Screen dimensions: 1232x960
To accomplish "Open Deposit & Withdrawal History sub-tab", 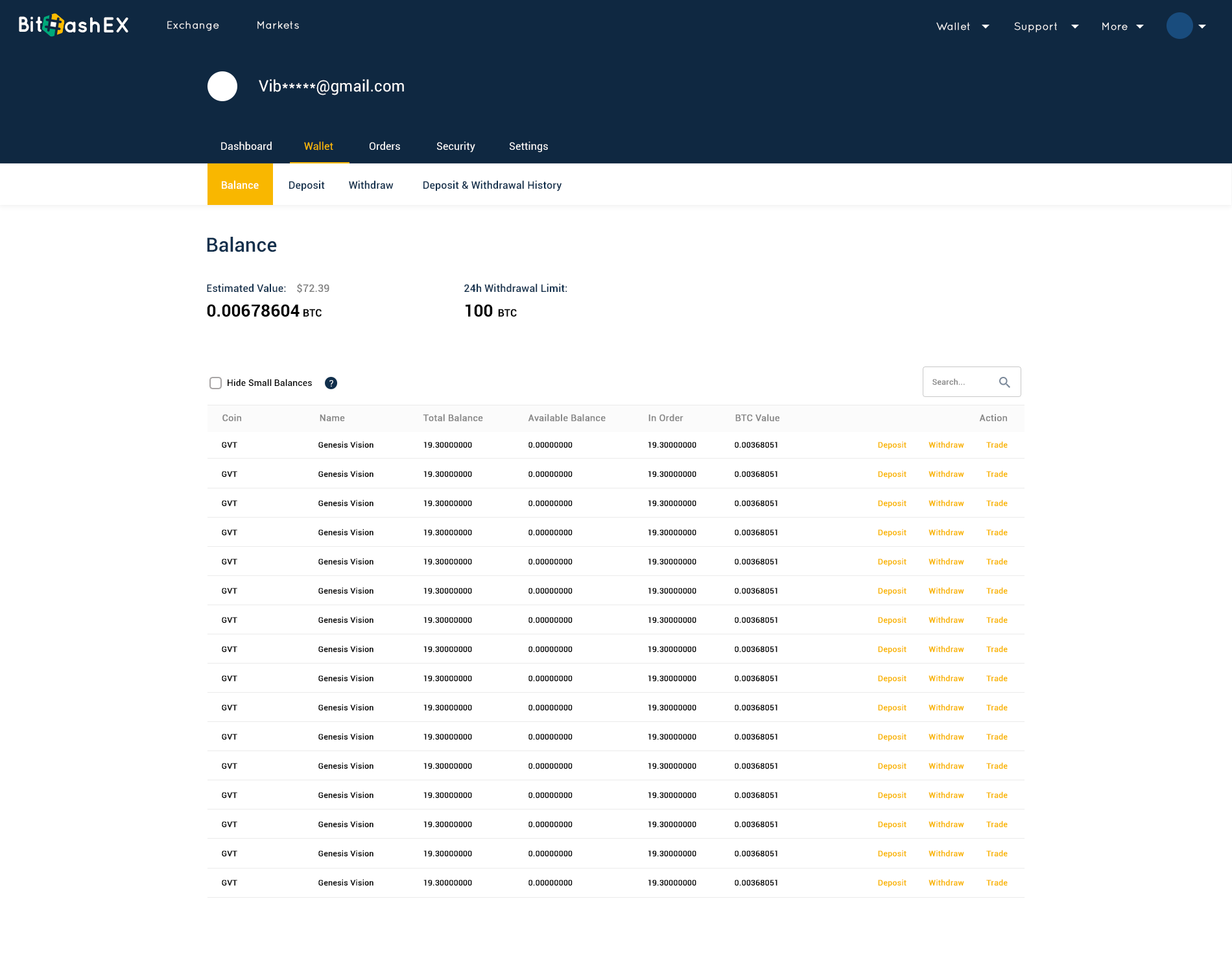I will pos(492,186).
